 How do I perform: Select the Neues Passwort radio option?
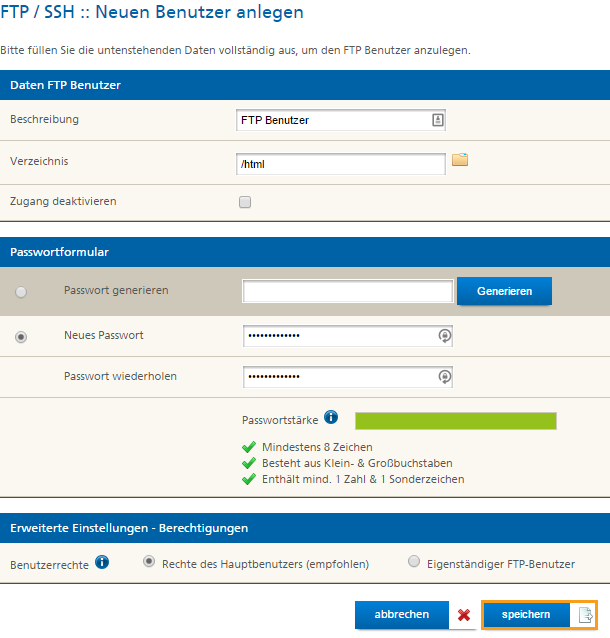click(21, 337)
